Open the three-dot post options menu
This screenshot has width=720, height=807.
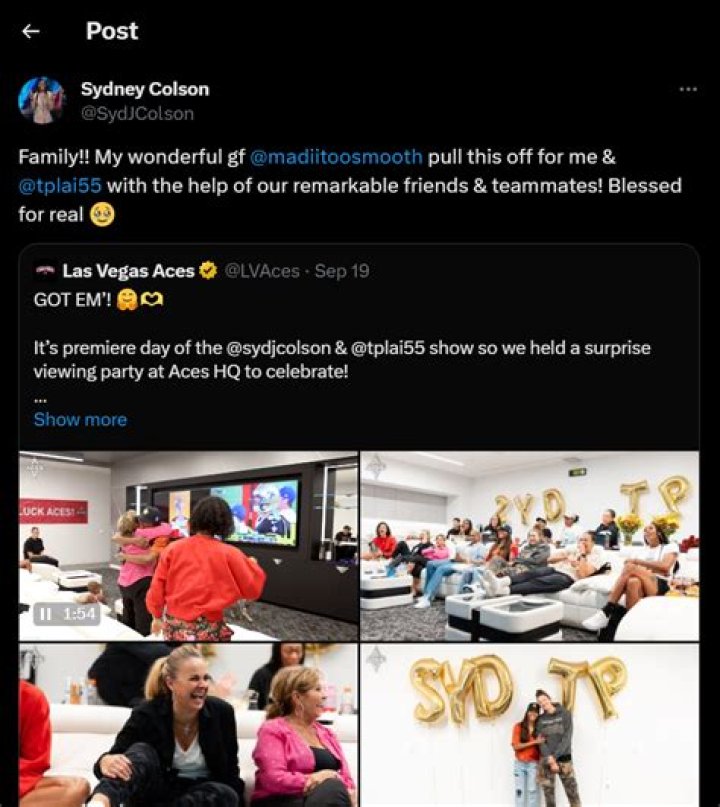point(688,90)
